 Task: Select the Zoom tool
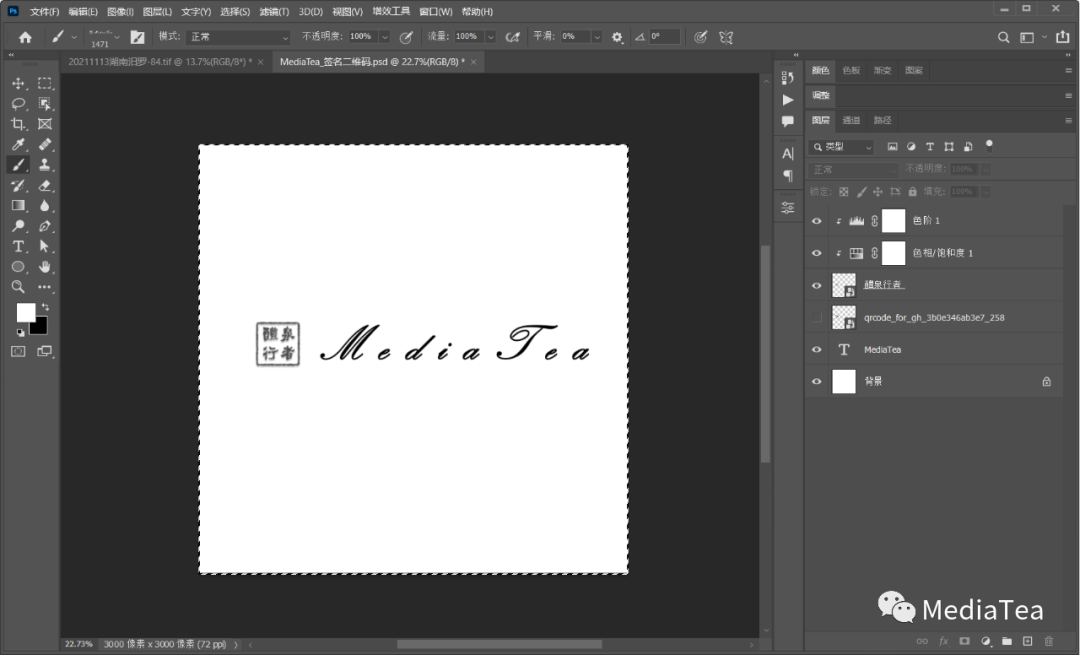pos(18,287)
